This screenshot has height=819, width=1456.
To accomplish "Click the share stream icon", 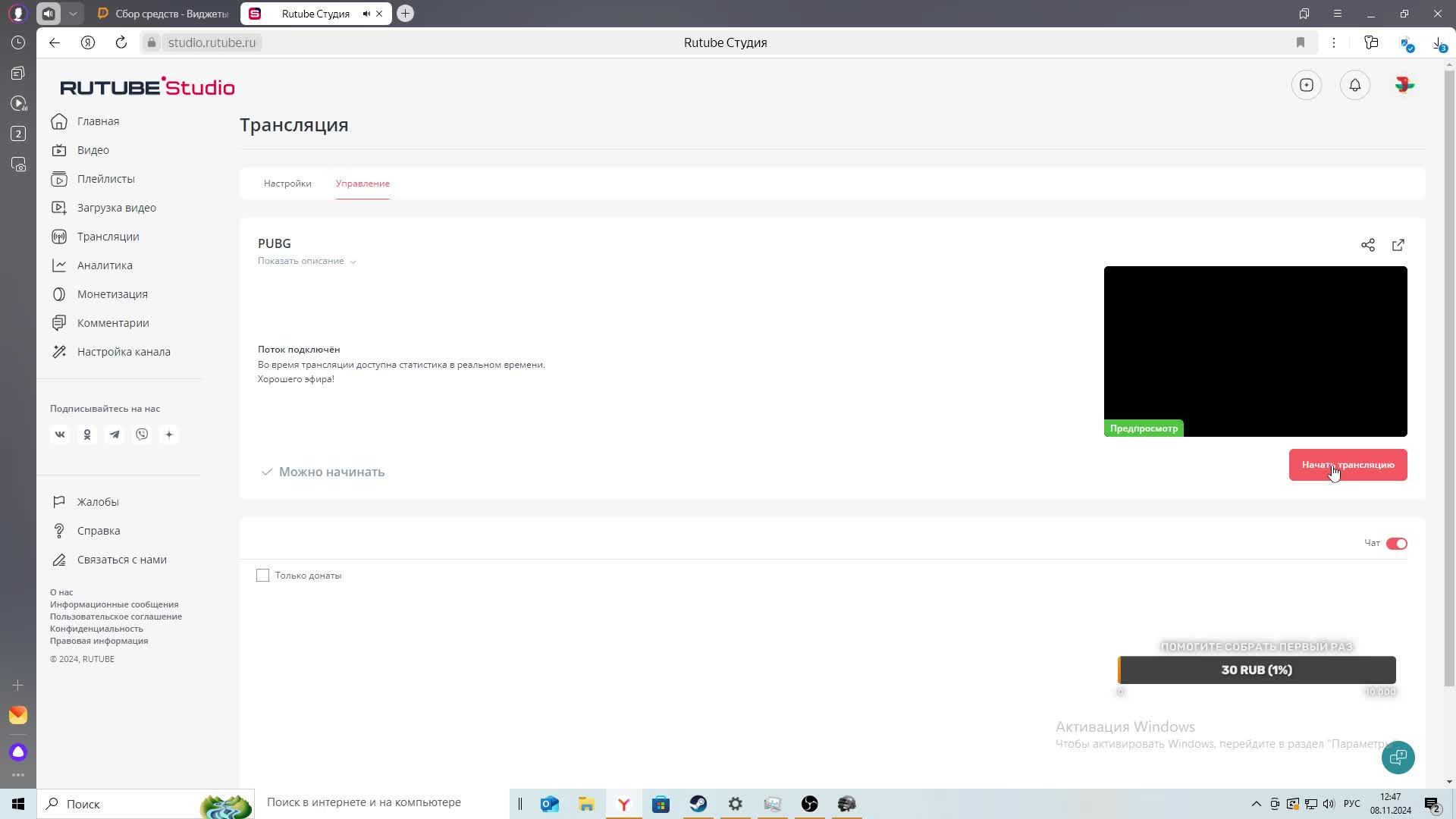I will [x=1367, y=245].
